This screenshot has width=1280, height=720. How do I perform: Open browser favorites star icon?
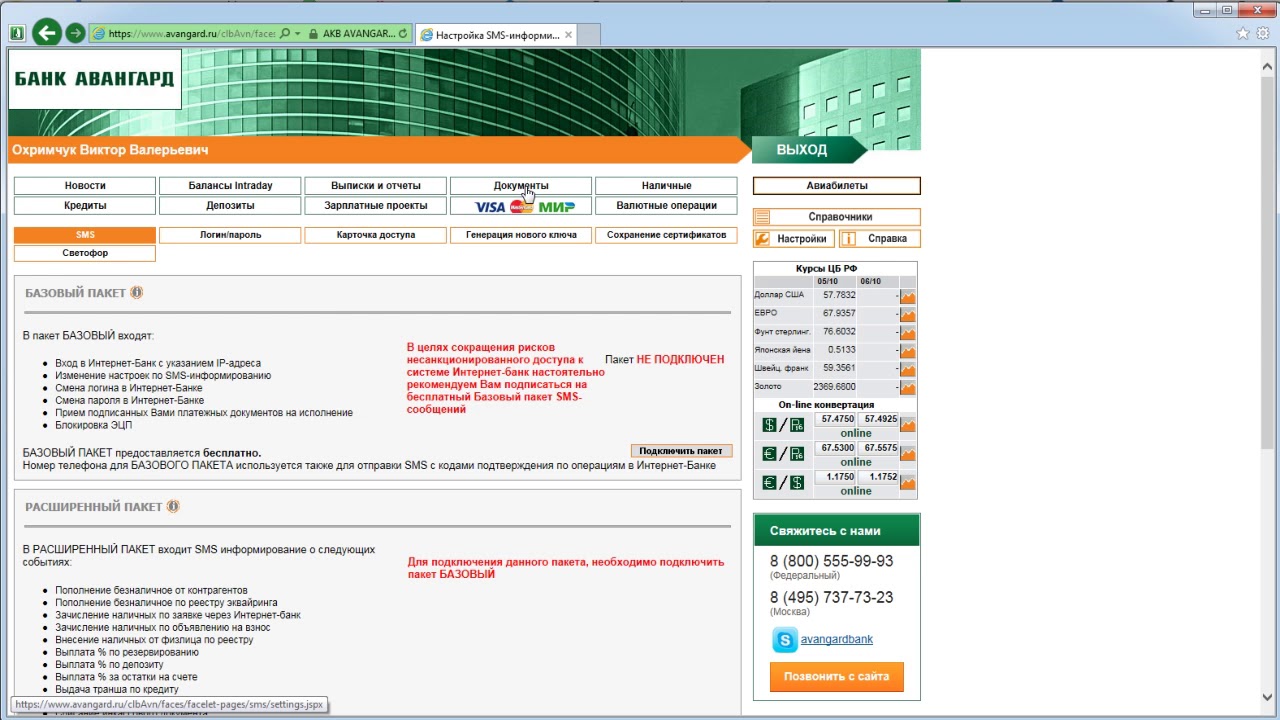click(x=1243, y=33)
